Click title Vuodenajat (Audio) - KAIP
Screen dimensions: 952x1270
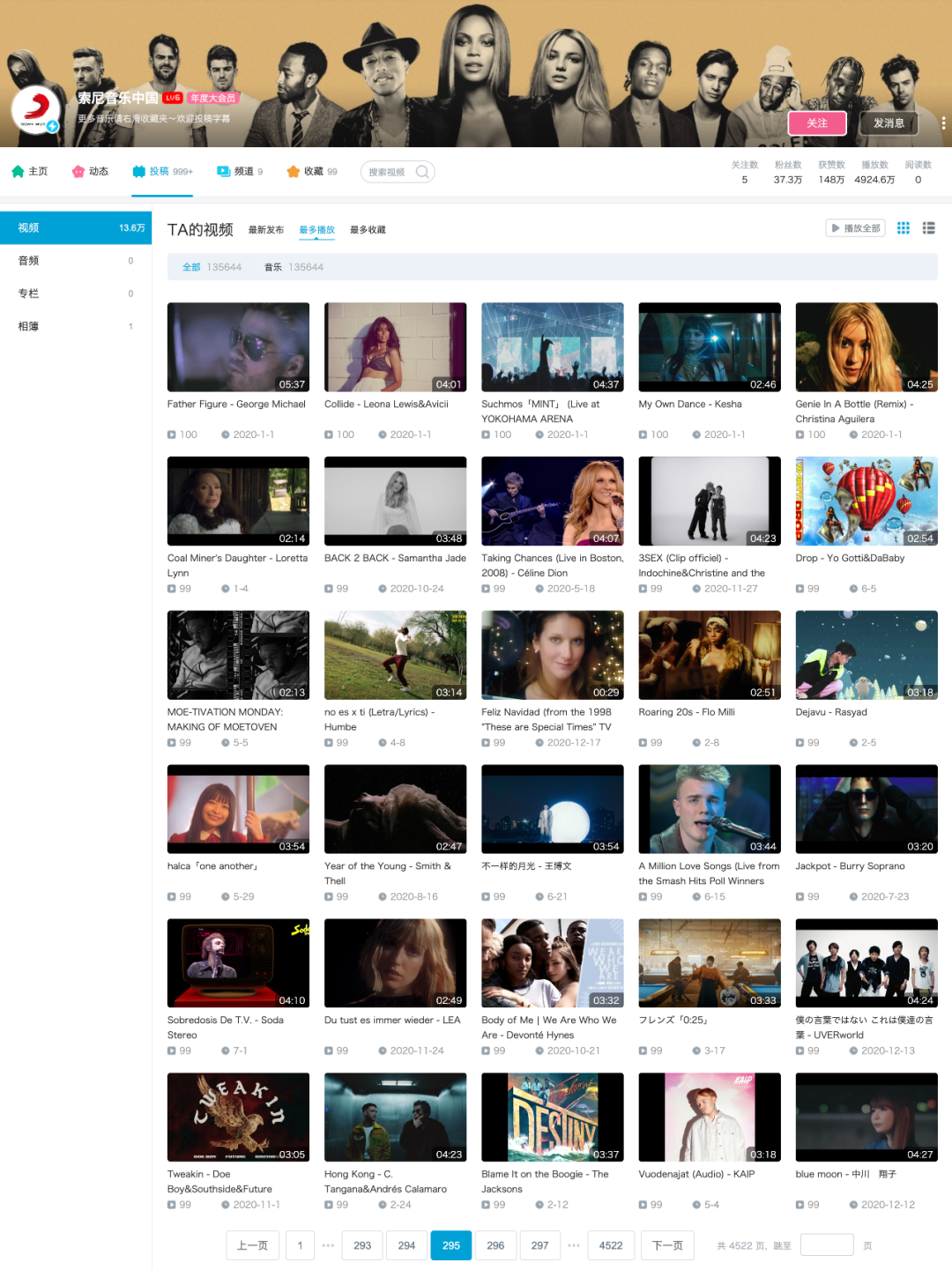(696, 1174)
